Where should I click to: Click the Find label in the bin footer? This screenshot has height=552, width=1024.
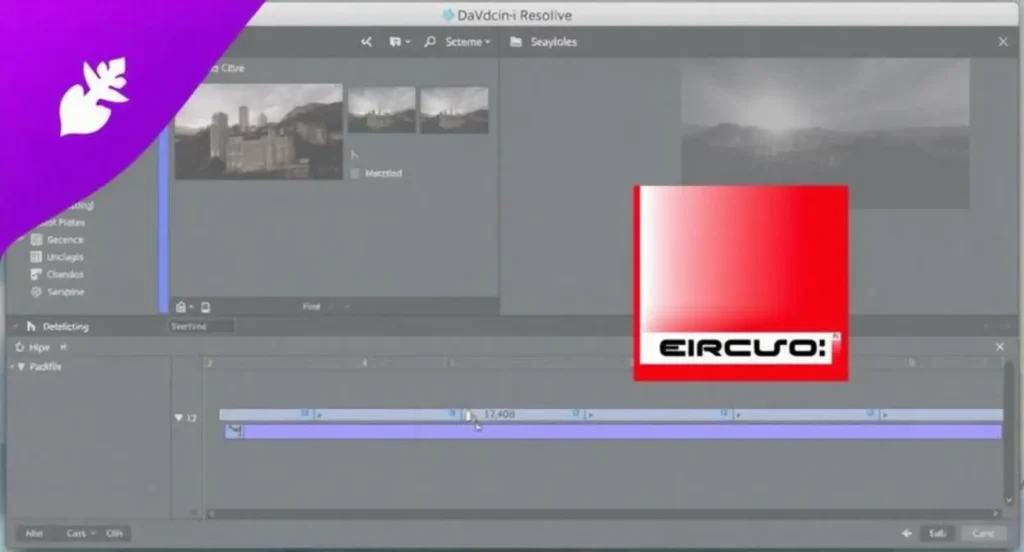point(312,306)
